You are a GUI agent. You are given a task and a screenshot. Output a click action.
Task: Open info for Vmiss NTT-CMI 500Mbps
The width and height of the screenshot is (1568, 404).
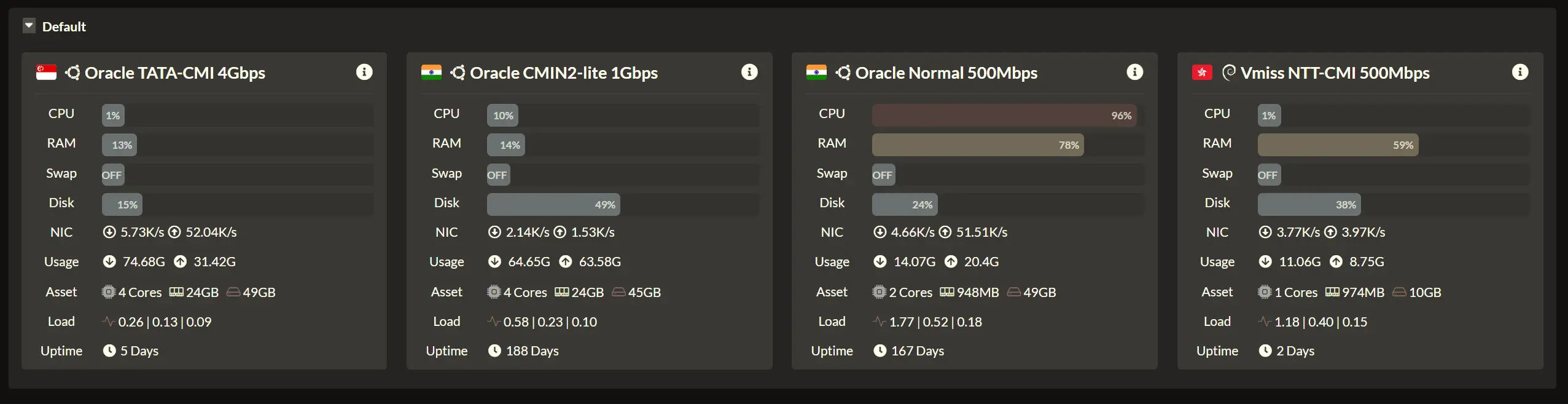1520,72
